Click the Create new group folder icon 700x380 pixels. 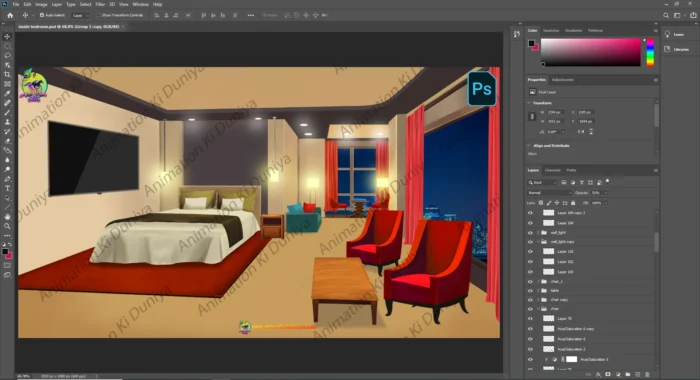click(x=628, y=375)
